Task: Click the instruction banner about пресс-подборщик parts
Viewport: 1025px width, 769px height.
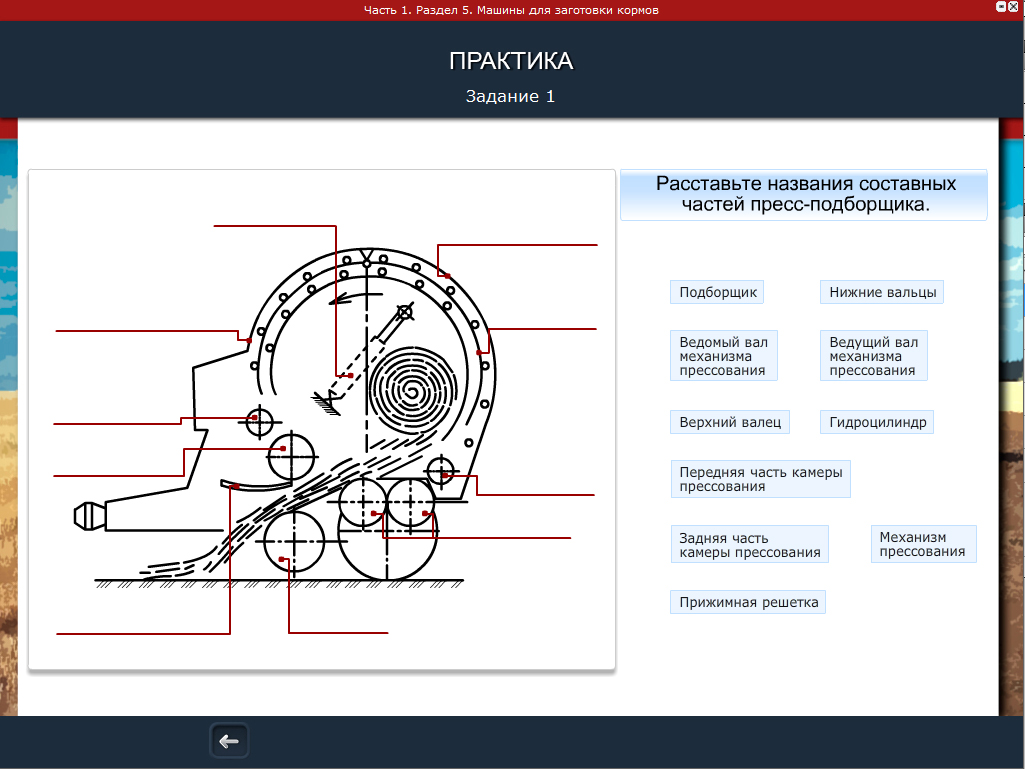Action: click(x=805, y=194)
